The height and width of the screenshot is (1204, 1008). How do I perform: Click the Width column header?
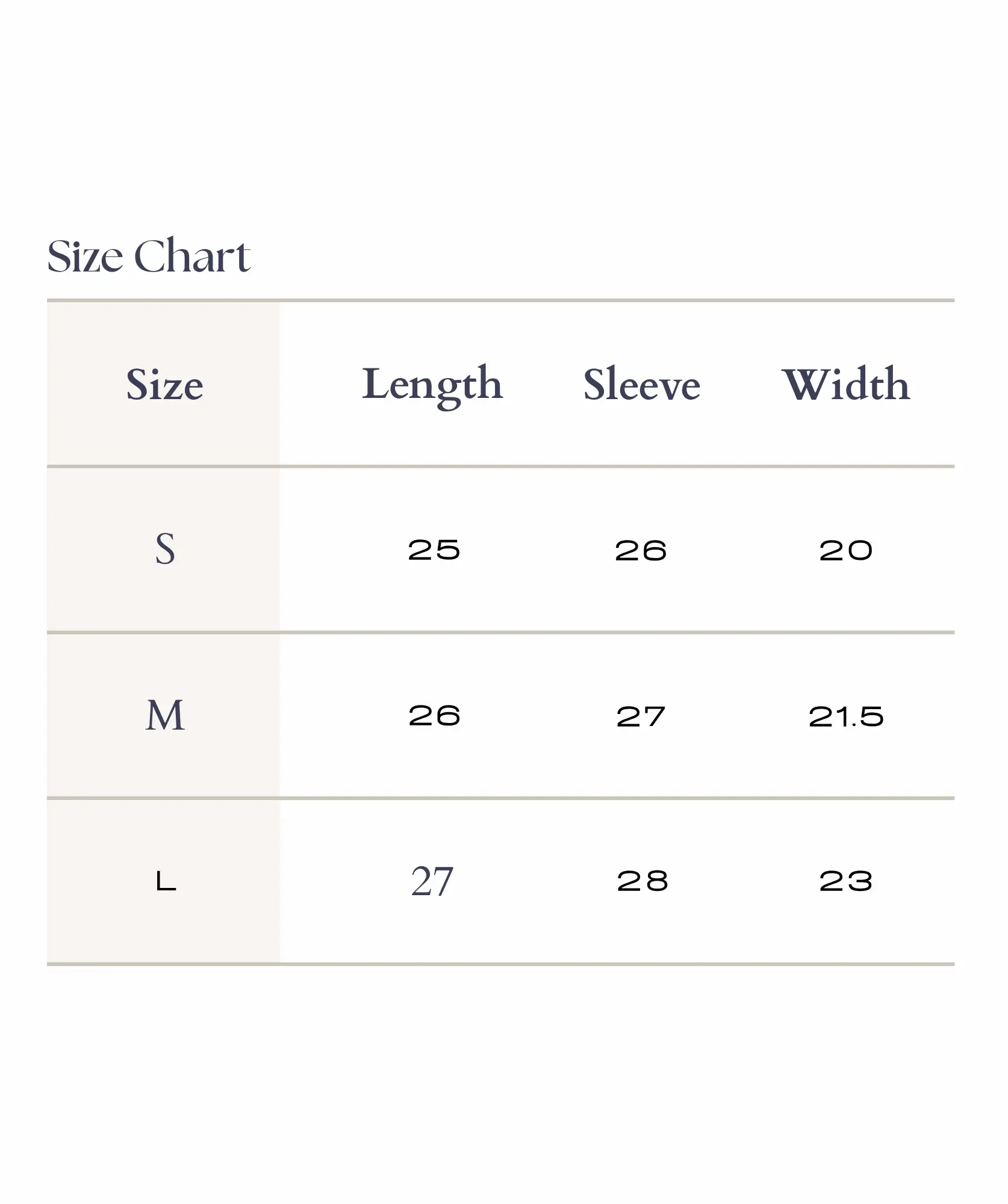click(x=846, y=385)
